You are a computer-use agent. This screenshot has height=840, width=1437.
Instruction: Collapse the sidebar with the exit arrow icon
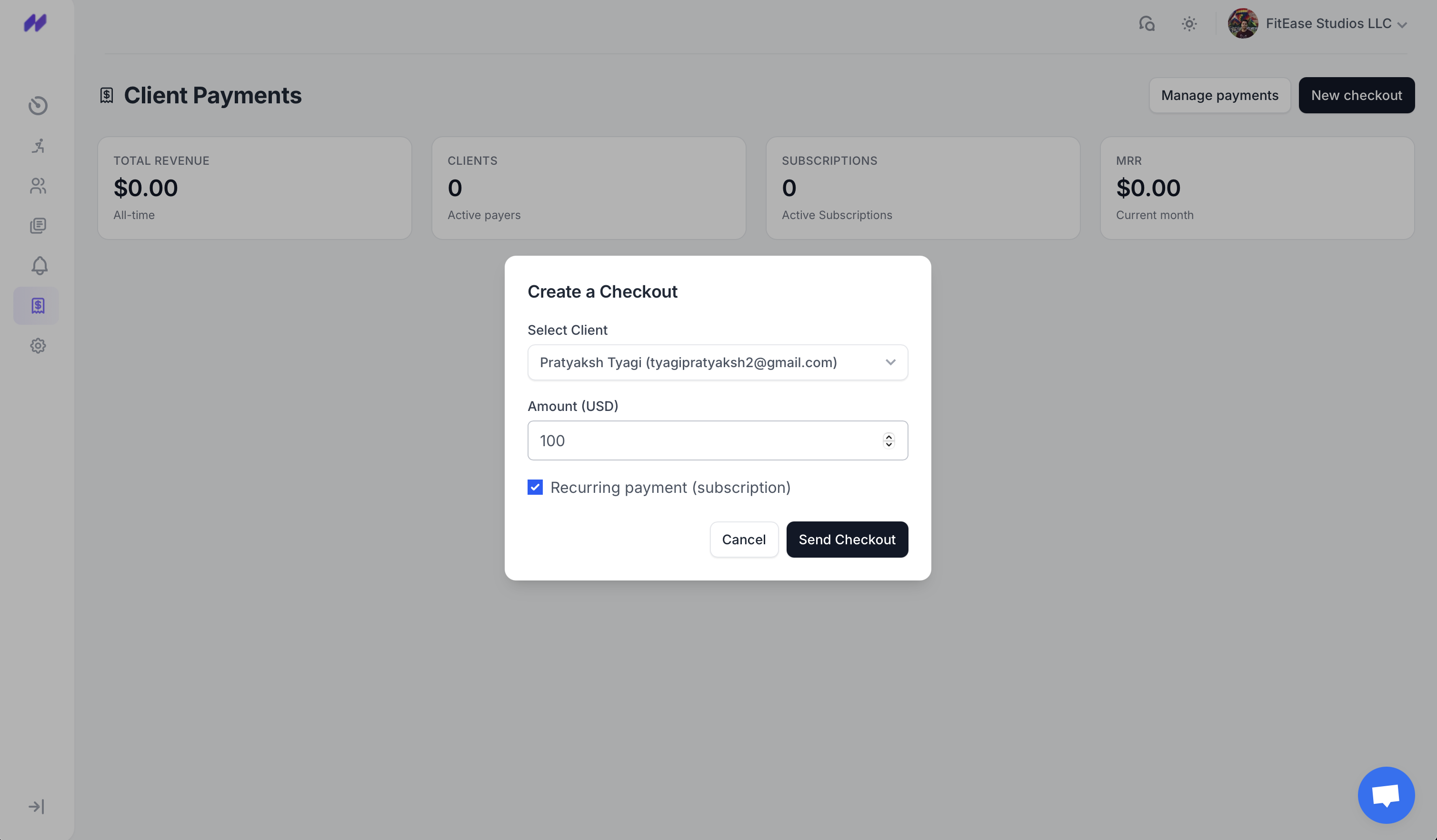(x=37, y=806)
